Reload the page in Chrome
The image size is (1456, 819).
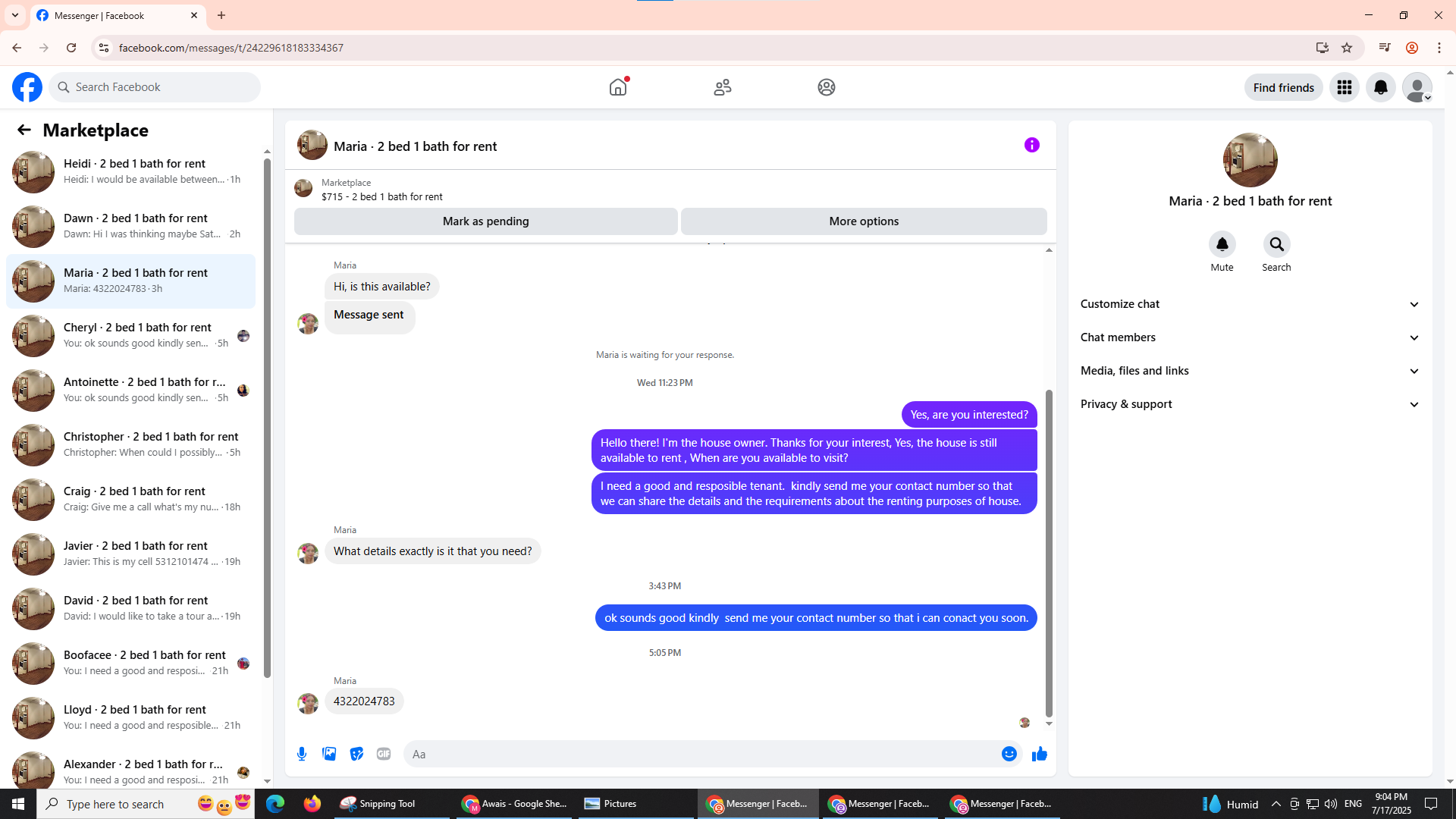[x=71, y=48]
